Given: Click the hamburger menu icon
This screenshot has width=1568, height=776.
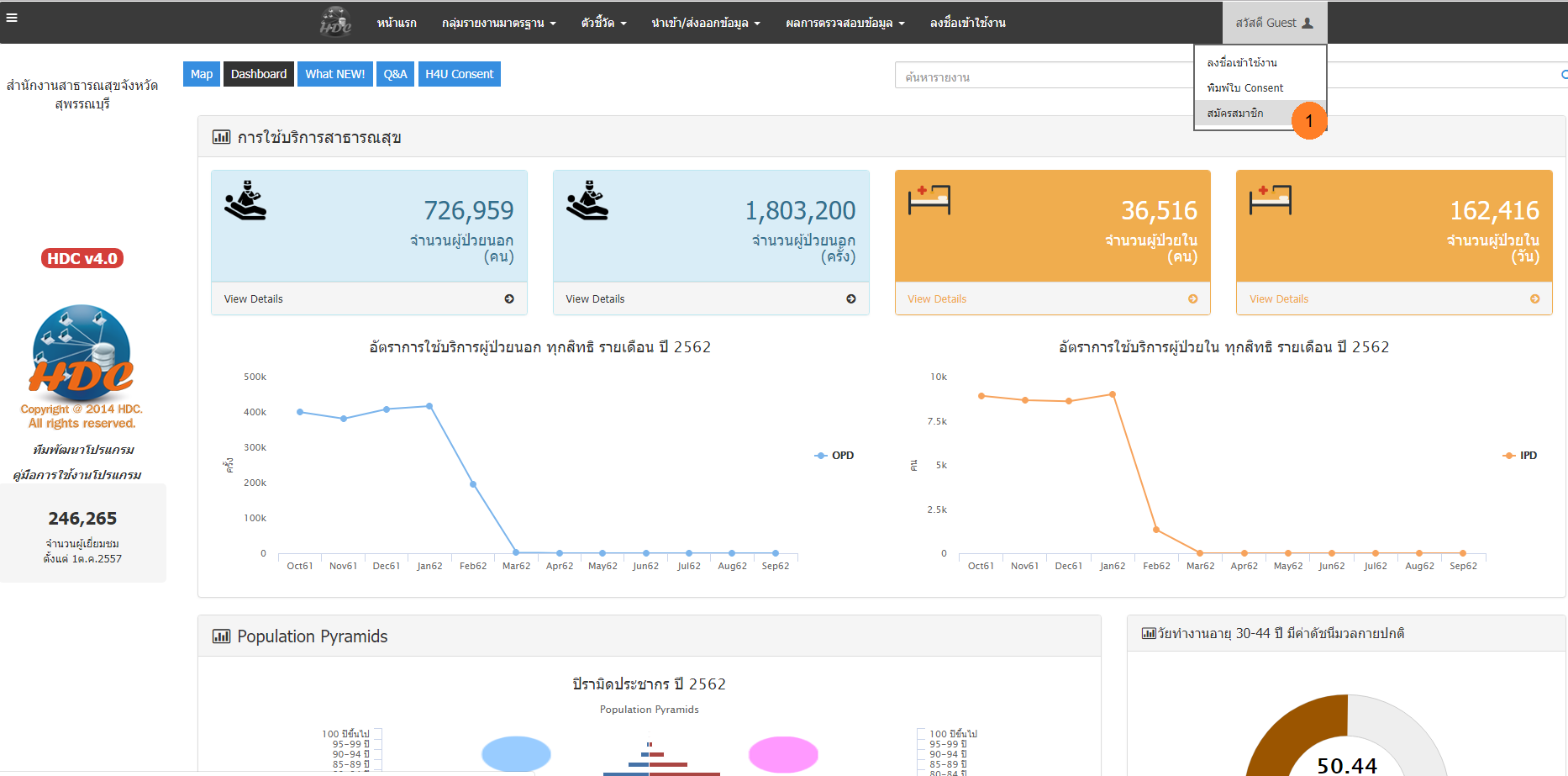Looking at the screenshot, I should 12,16.
